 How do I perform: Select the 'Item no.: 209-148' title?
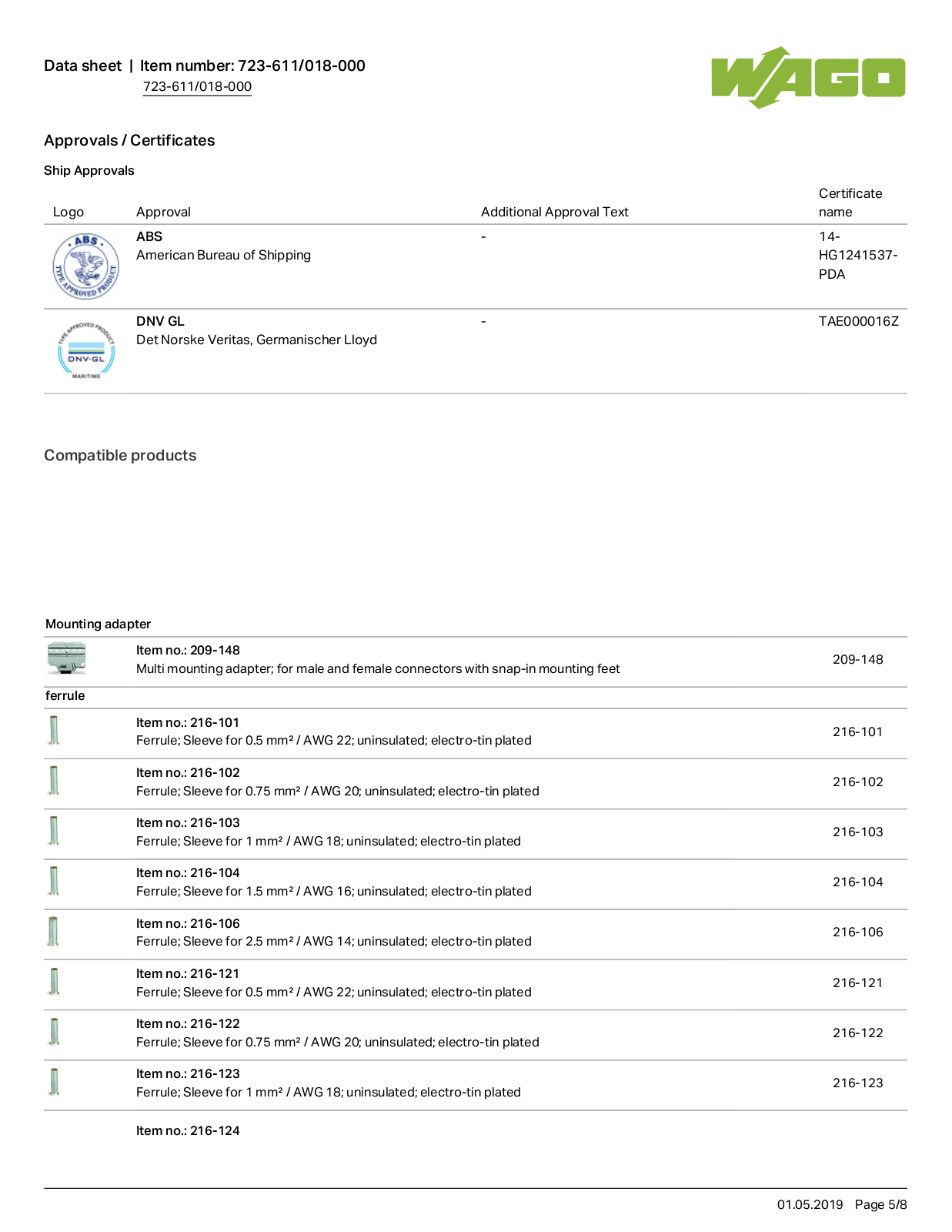point(188,650)
